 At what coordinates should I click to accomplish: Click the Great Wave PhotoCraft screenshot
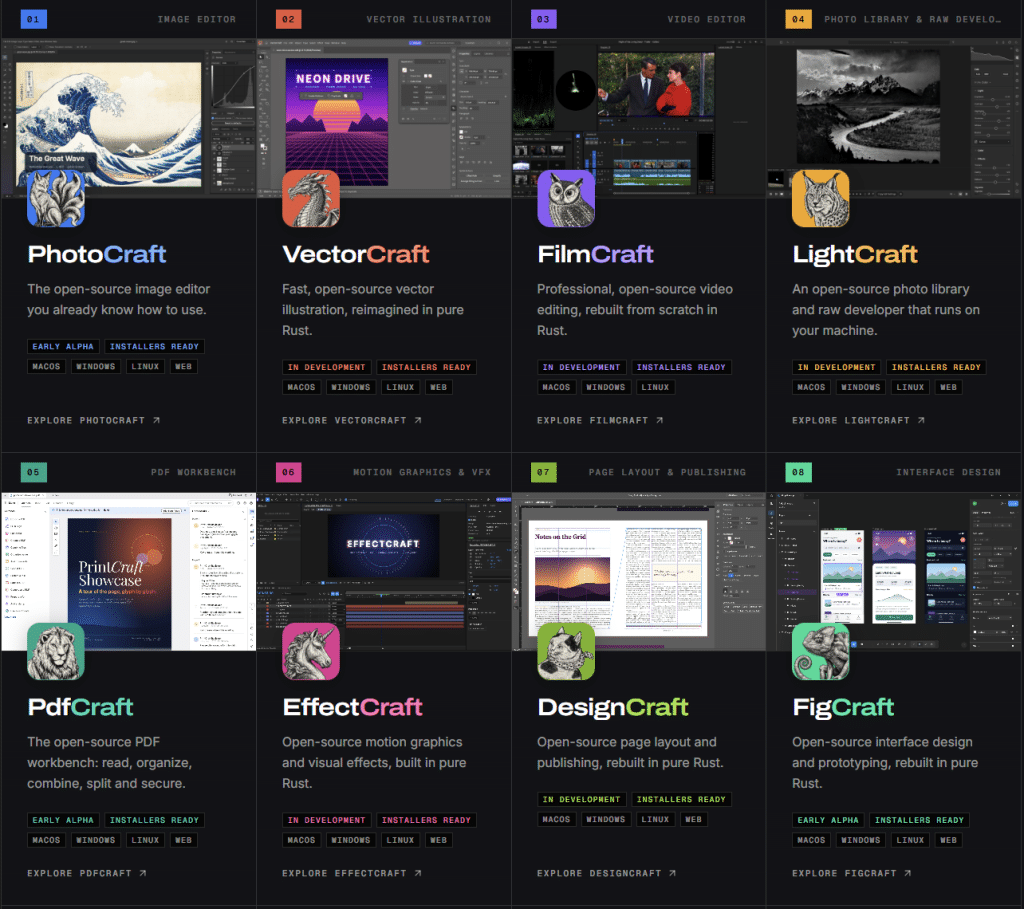tap(129, 118)
